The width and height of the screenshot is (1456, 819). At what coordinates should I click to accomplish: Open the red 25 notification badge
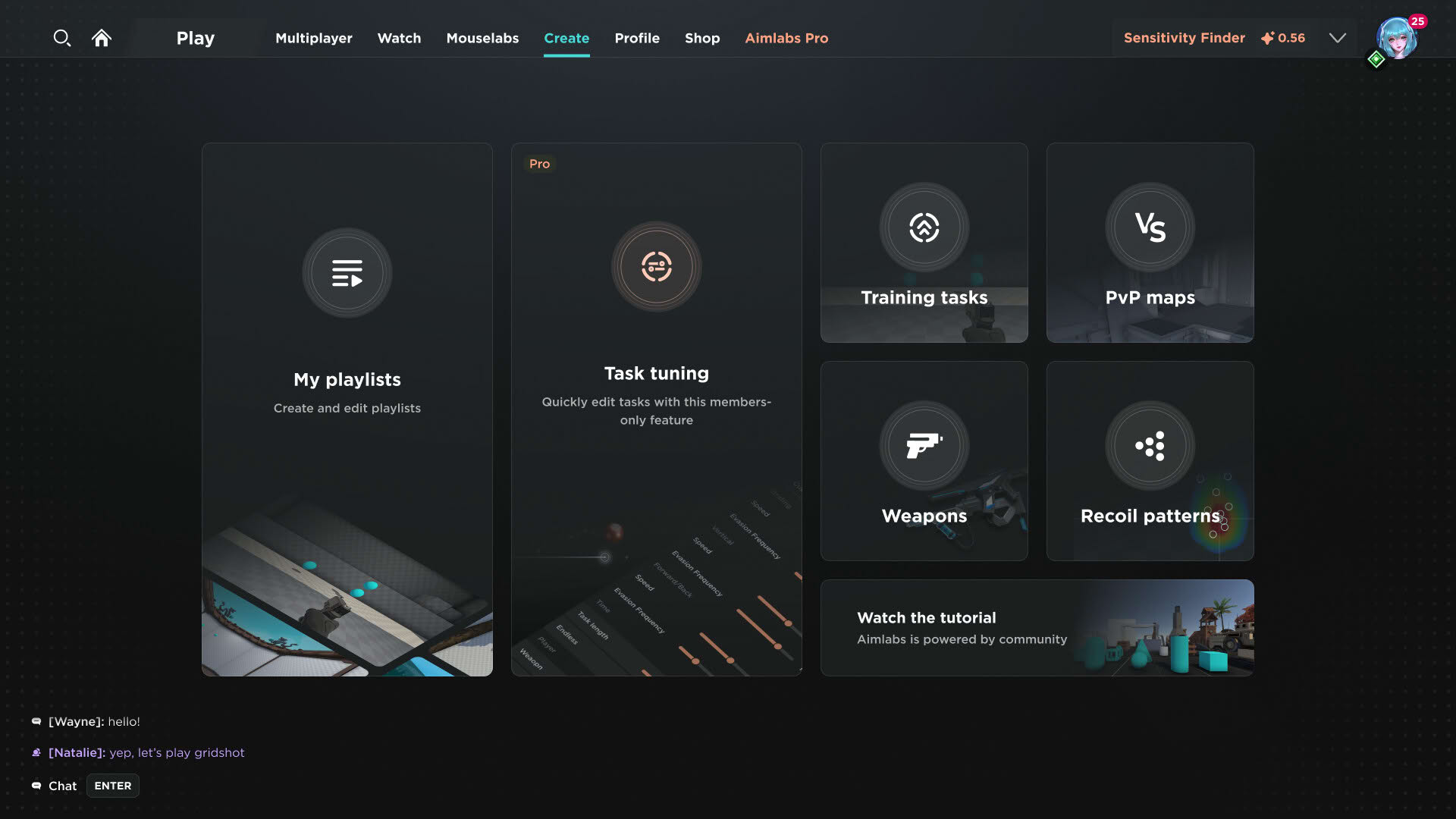pyautogui.click(x=1417, y=21)
